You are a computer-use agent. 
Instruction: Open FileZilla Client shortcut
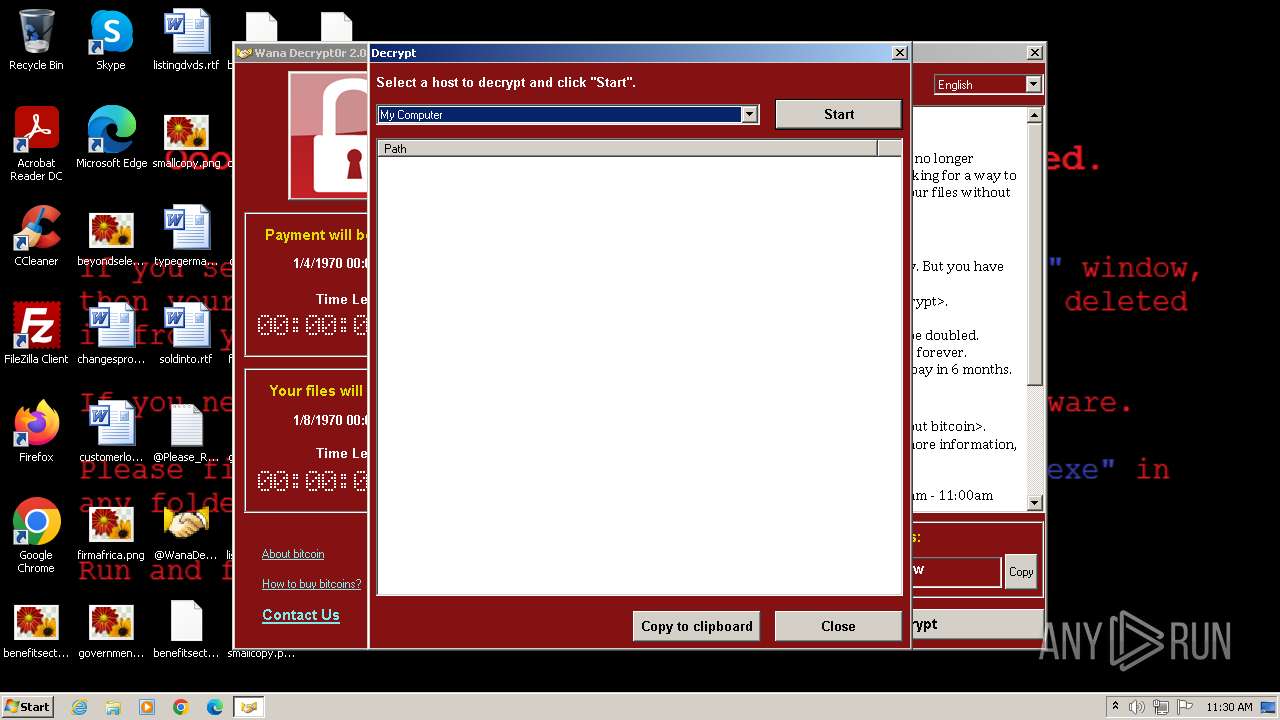pyautogui.click(x=36, y=334)
